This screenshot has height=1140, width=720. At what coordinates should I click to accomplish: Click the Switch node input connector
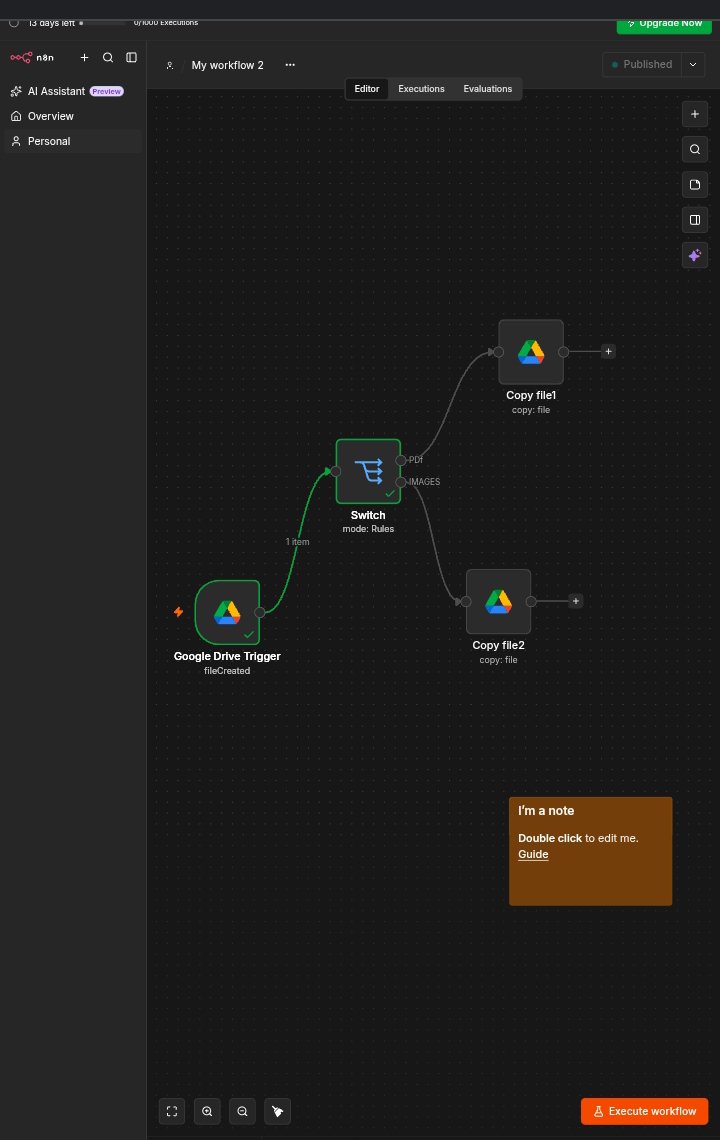click(335, 471)
